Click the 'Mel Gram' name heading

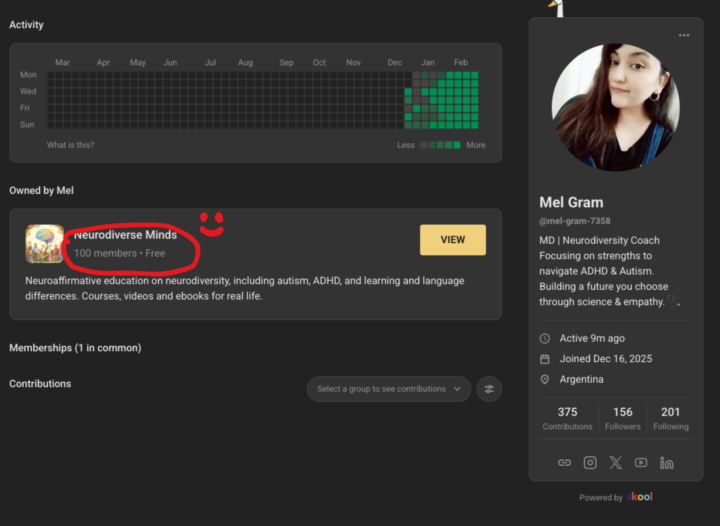click(x=571, y=202)
